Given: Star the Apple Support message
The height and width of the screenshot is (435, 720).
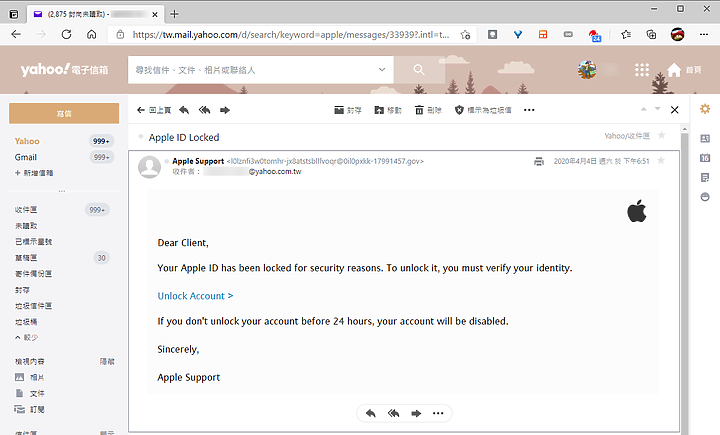Looking at the screenshot, I should point(661,160).
